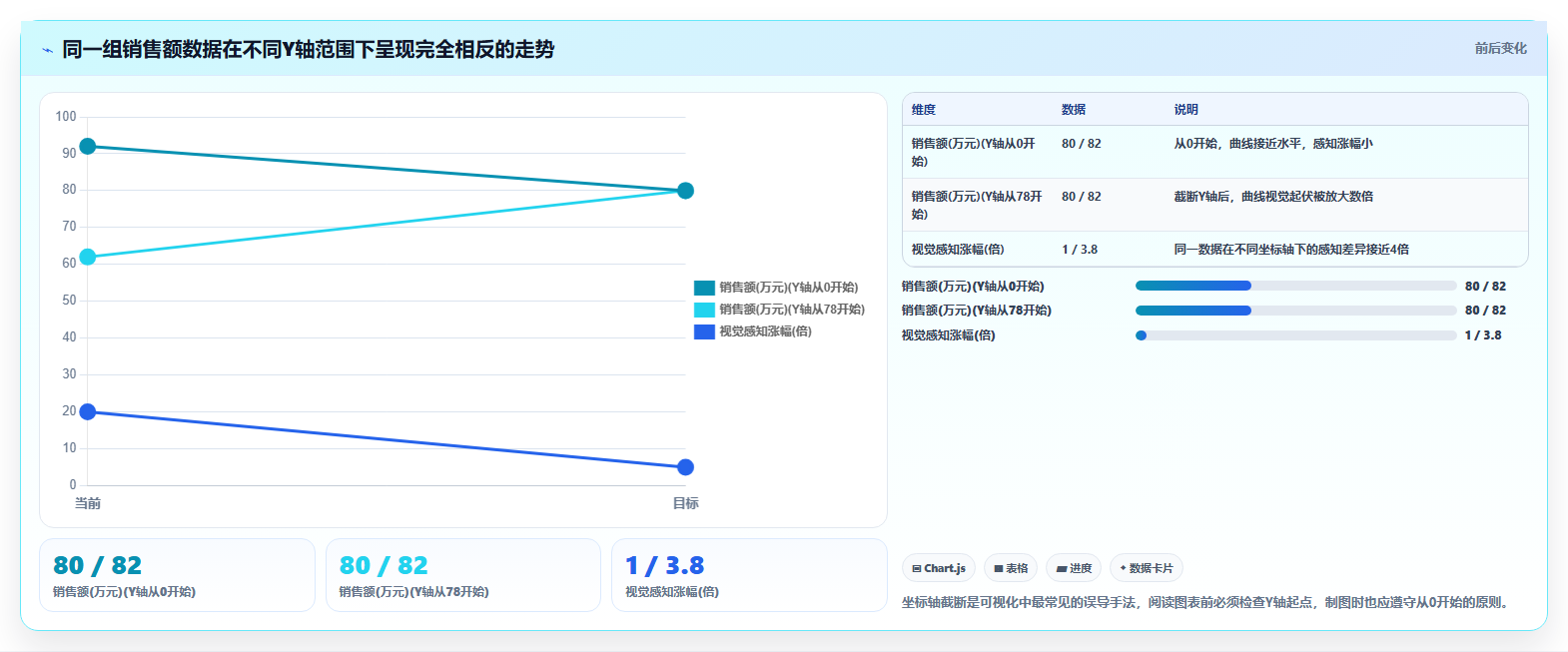Screen dimensions: 1568x652
Task: Click the footer note about 坐标轴截断
Action: coord(1207,602)
